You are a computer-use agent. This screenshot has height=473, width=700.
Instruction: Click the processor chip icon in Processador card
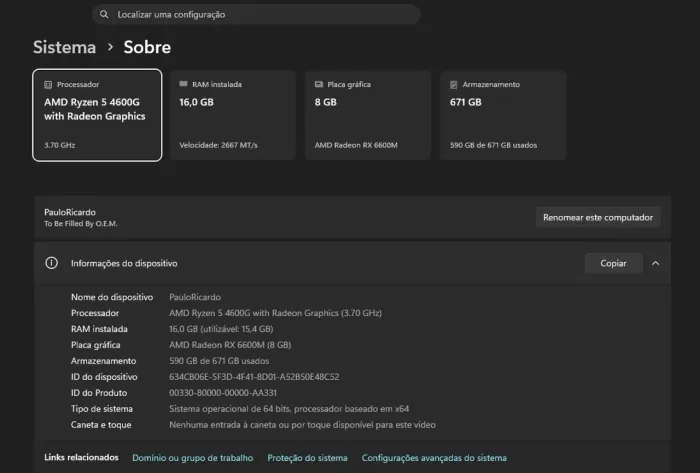point(48,85)
